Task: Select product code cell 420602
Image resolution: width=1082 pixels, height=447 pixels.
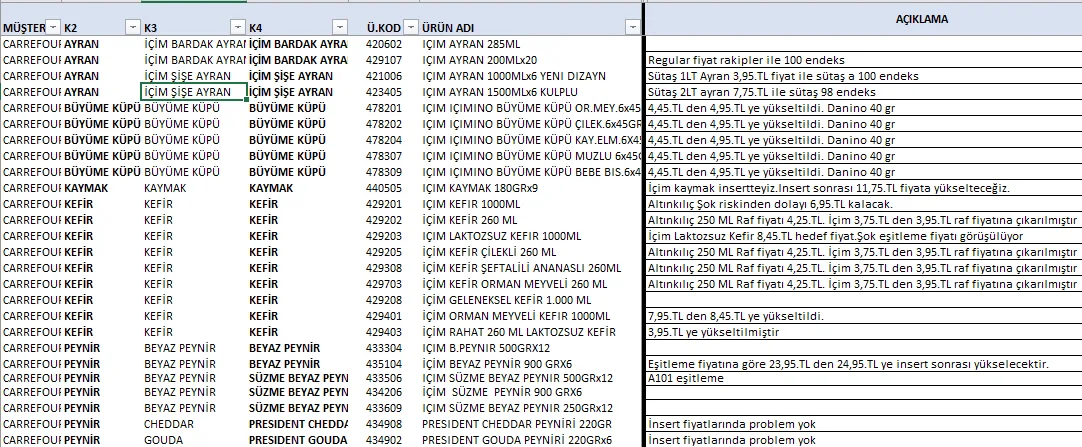Action: [x=383, y=44]
